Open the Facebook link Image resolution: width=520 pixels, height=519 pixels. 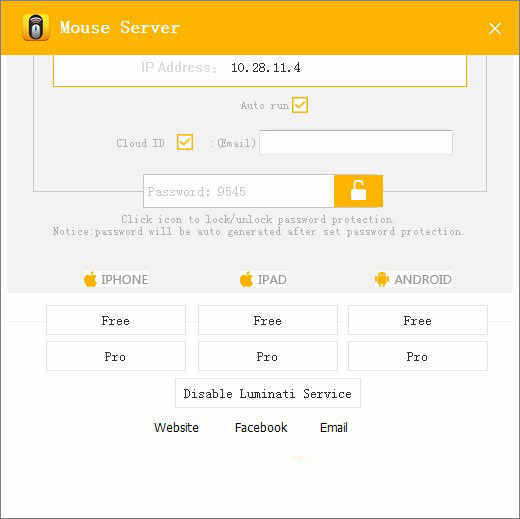point(261,427)
